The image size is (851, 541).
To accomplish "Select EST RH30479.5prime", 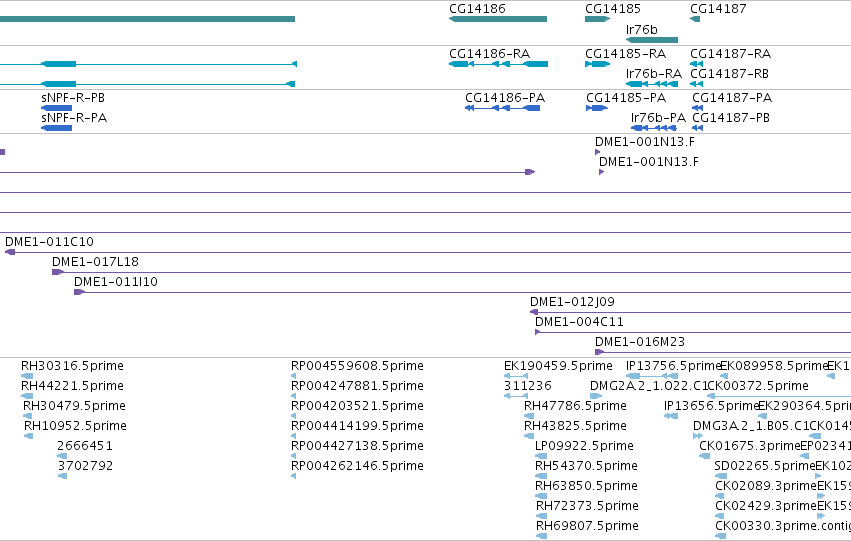I will 74,406.
